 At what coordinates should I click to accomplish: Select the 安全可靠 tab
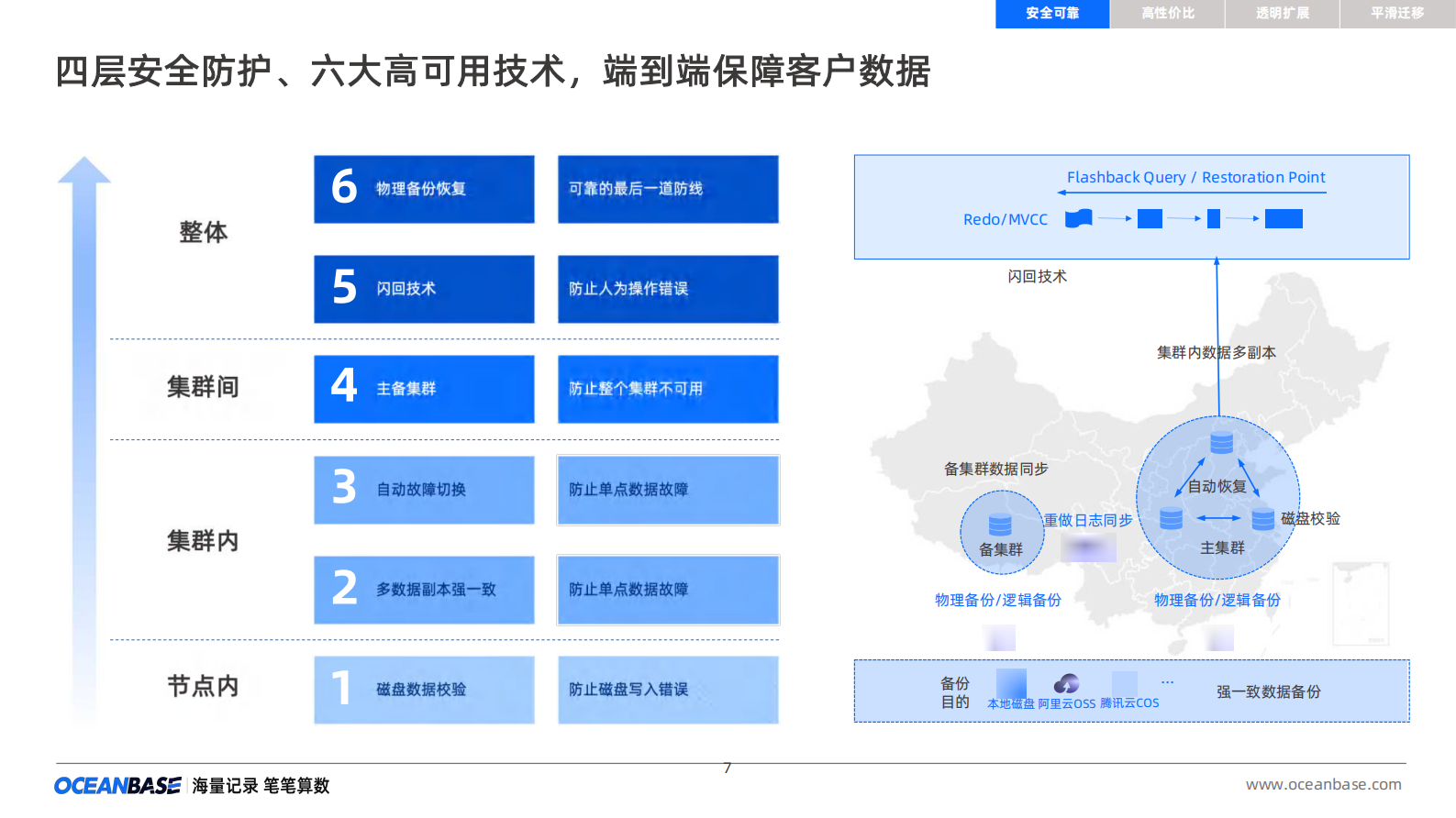click(1052, 14)
